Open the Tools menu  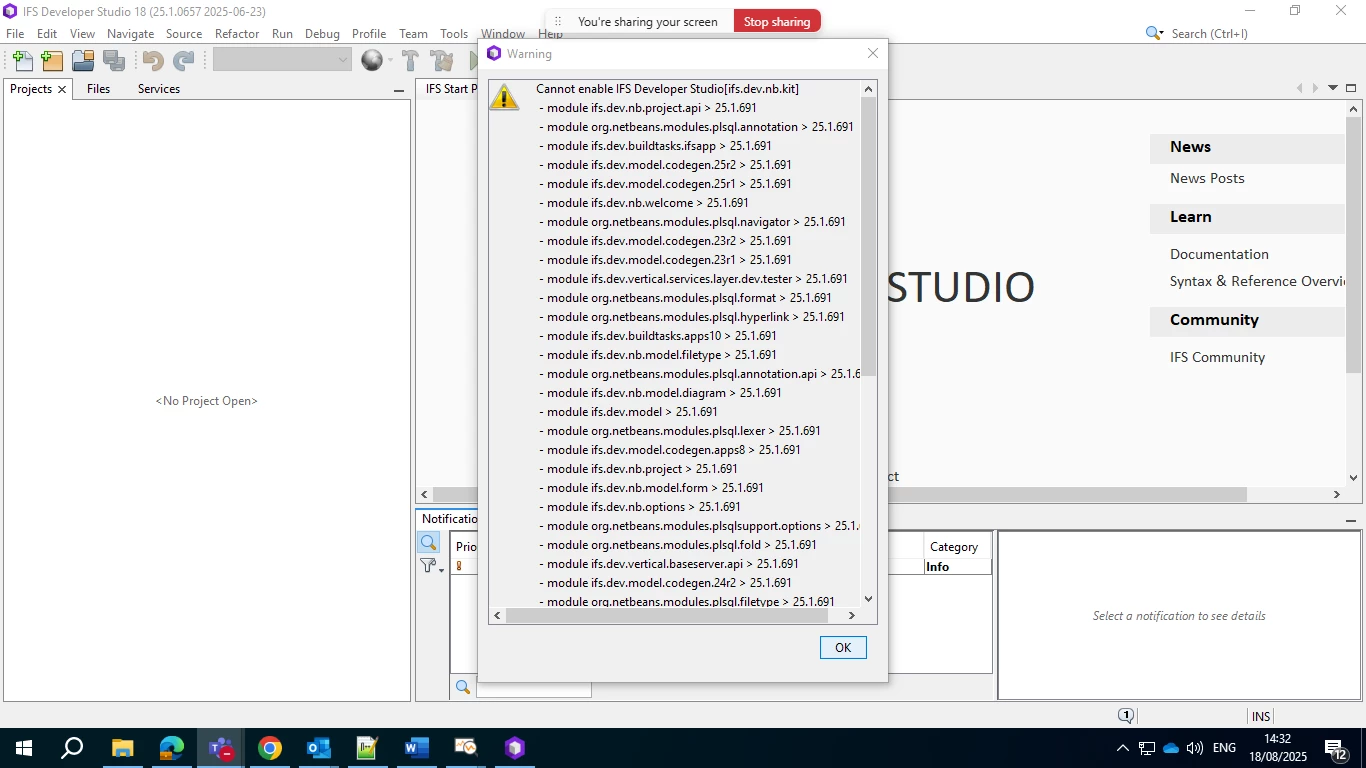pos(454,33)
